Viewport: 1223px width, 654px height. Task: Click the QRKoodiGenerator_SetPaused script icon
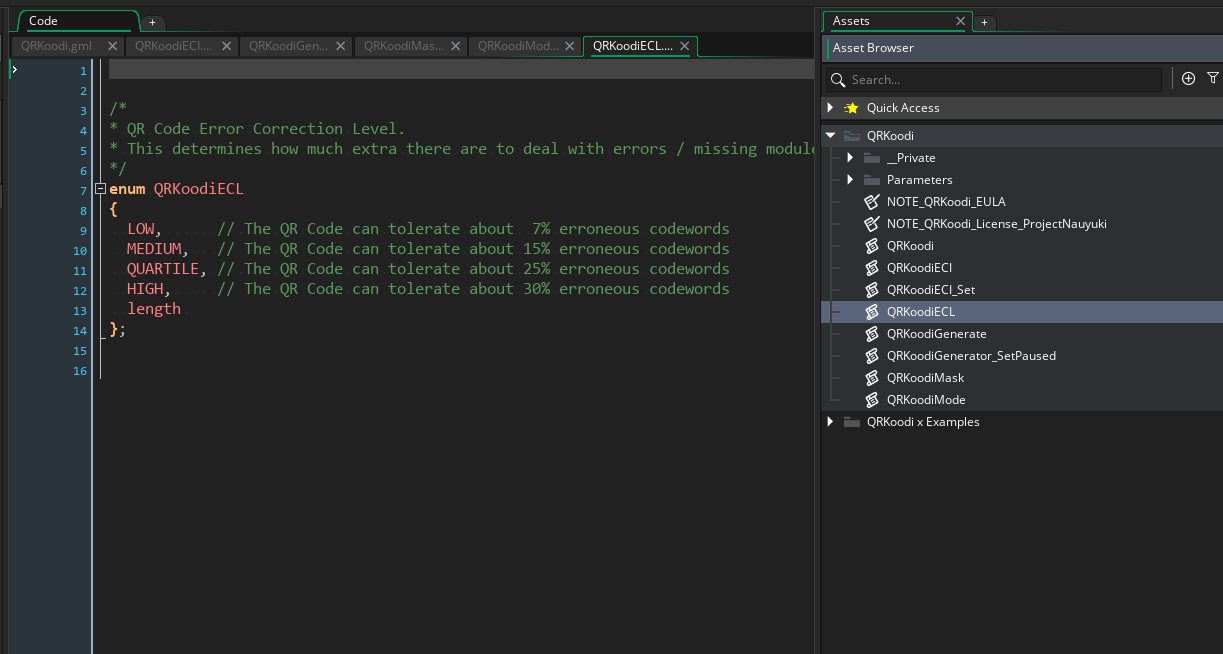(872, 356)
